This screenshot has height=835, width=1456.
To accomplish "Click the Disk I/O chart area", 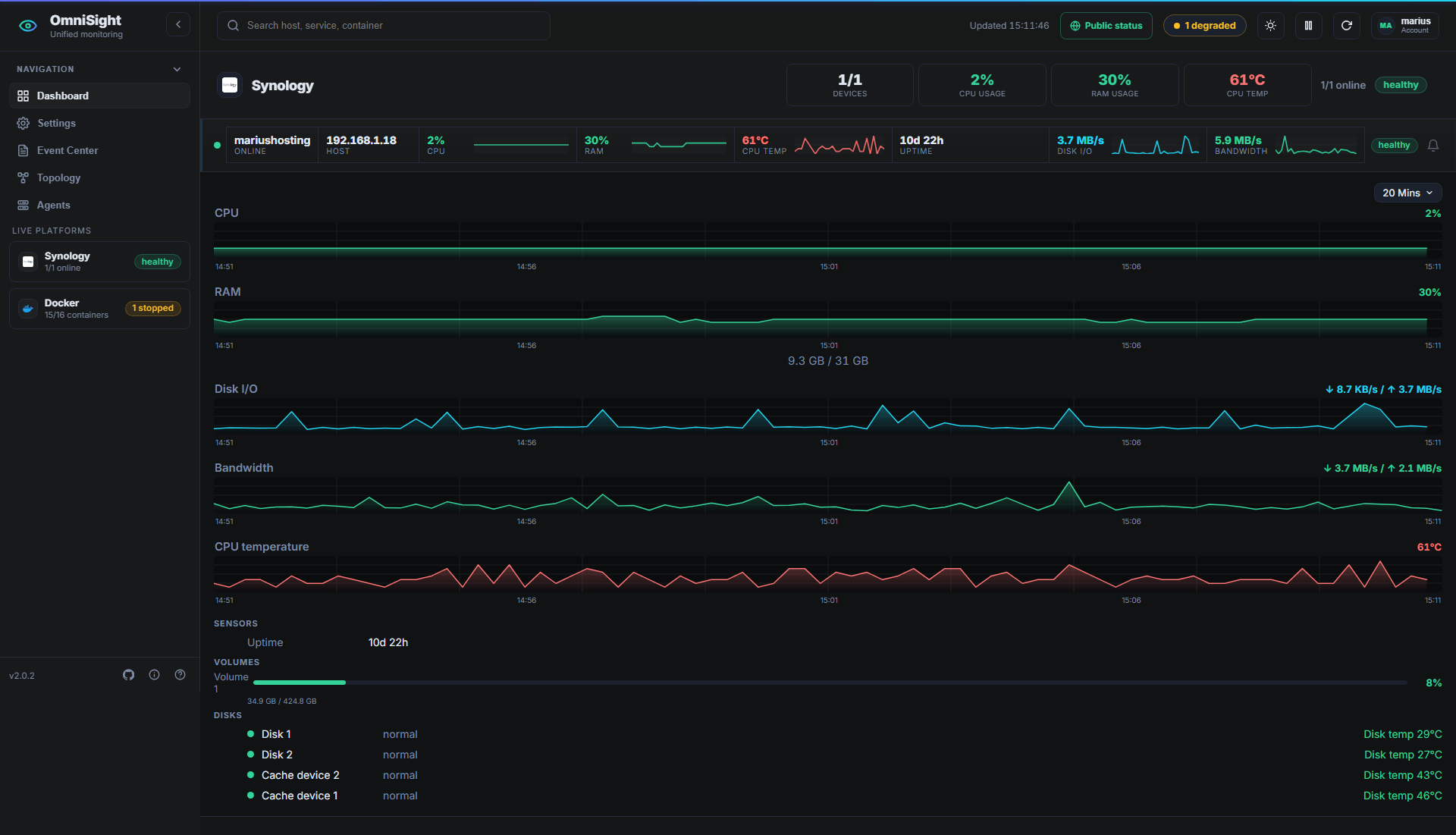I will 827,417.
